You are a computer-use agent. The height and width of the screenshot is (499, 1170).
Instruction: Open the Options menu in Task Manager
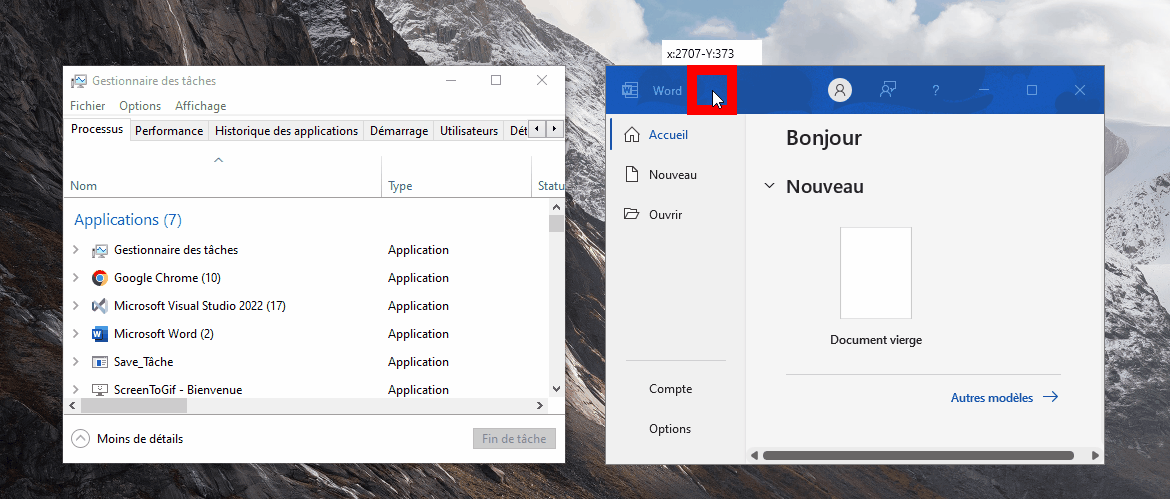[140, 106]
